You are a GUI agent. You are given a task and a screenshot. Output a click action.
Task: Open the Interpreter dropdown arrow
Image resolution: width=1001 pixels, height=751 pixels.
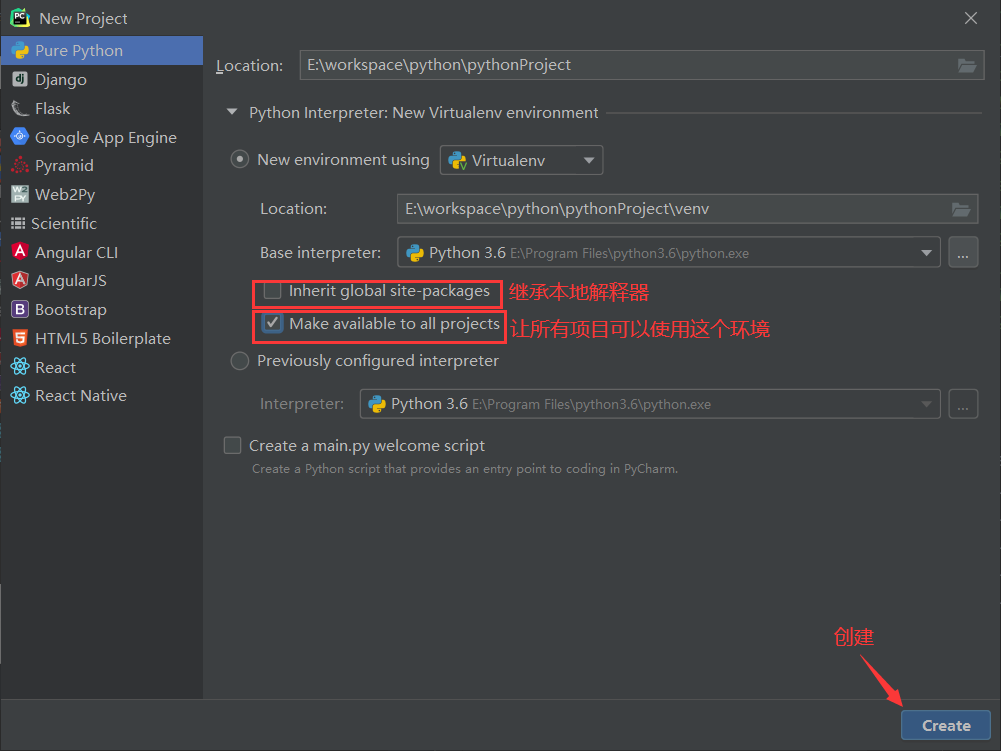point(926,404)
